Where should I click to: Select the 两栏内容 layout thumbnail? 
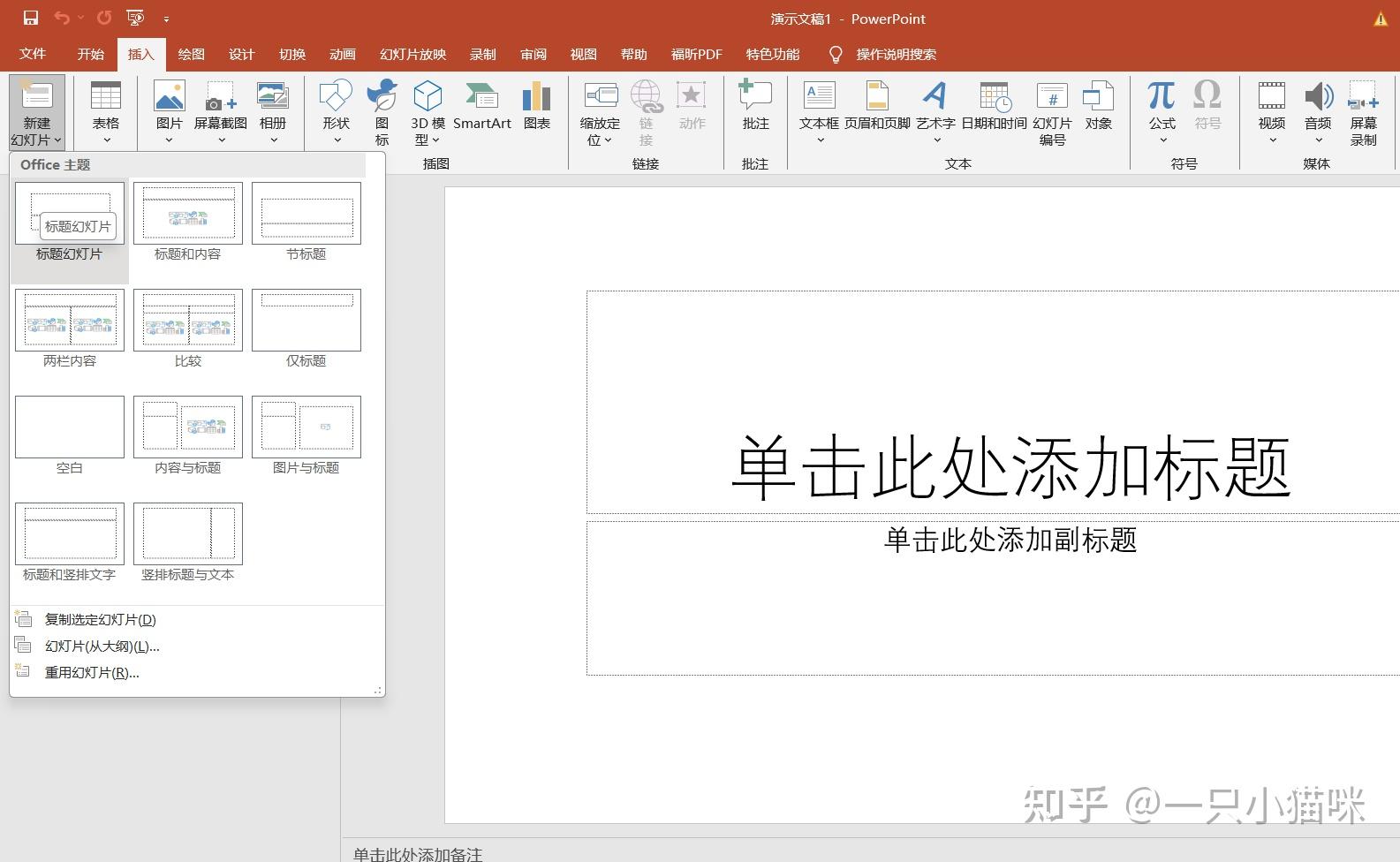pos(69,321)
